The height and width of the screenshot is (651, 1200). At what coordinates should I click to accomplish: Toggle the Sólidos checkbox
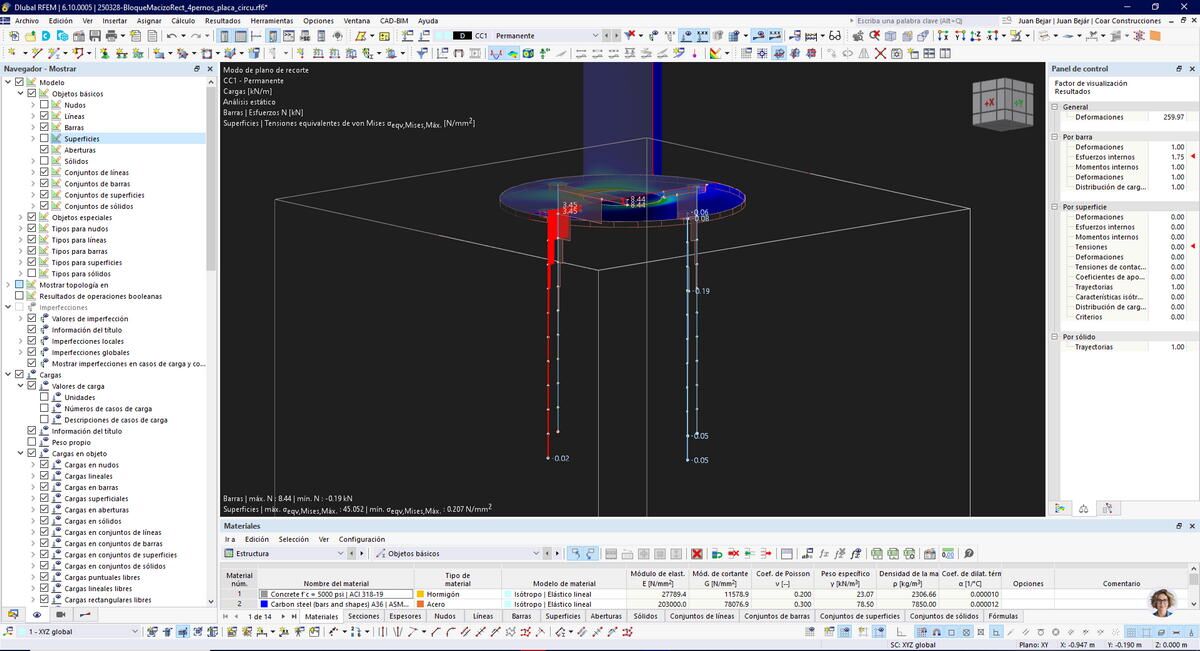coord(44,161)
